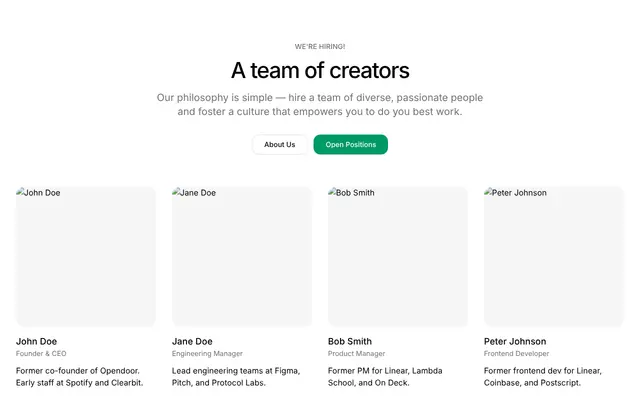The height and width of the screenshot is (400, 640).
Task: Click the Founder & CEO subtitle
Action: 41,353
